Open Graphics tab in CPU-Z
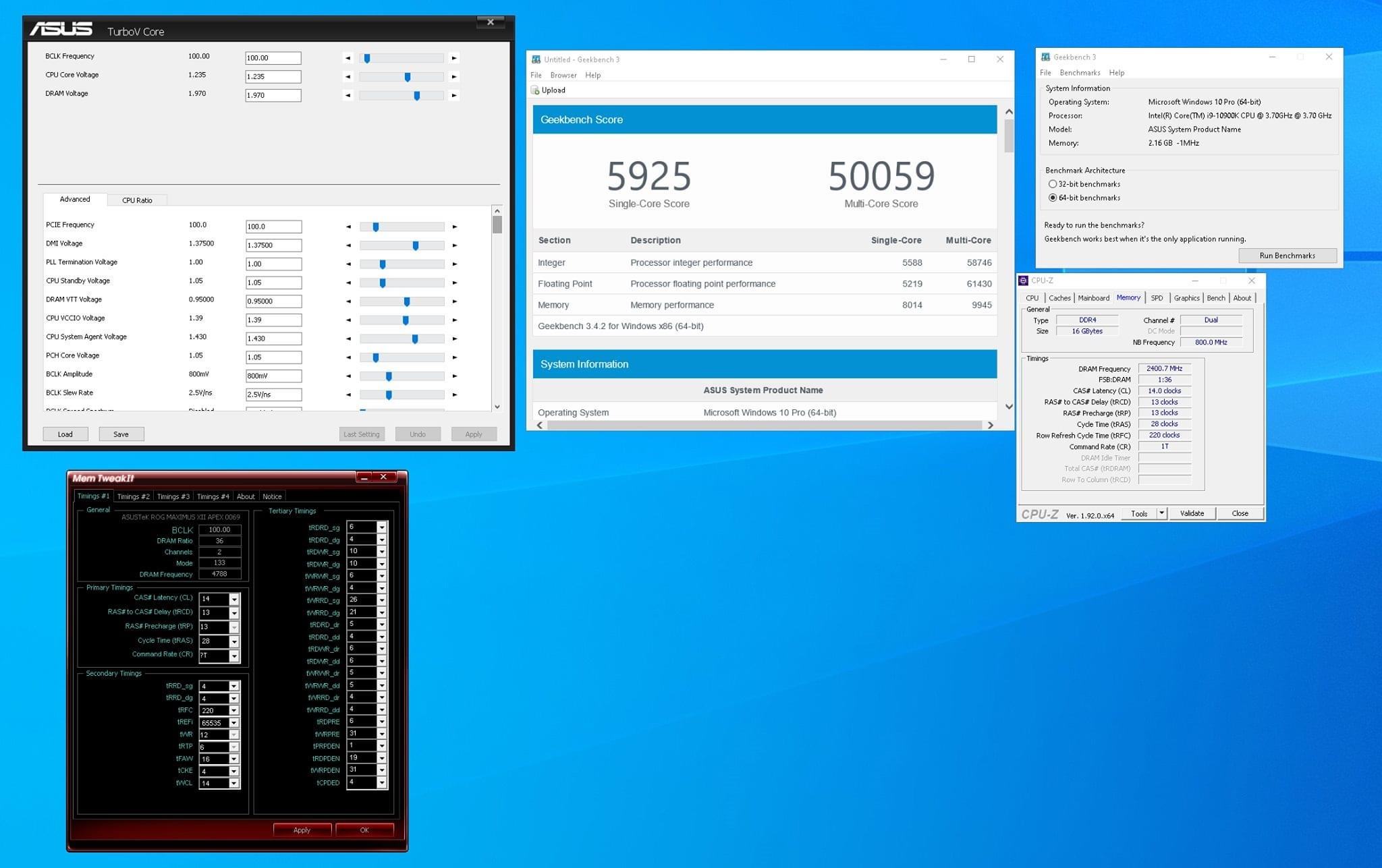 [x=1186, y=298]
